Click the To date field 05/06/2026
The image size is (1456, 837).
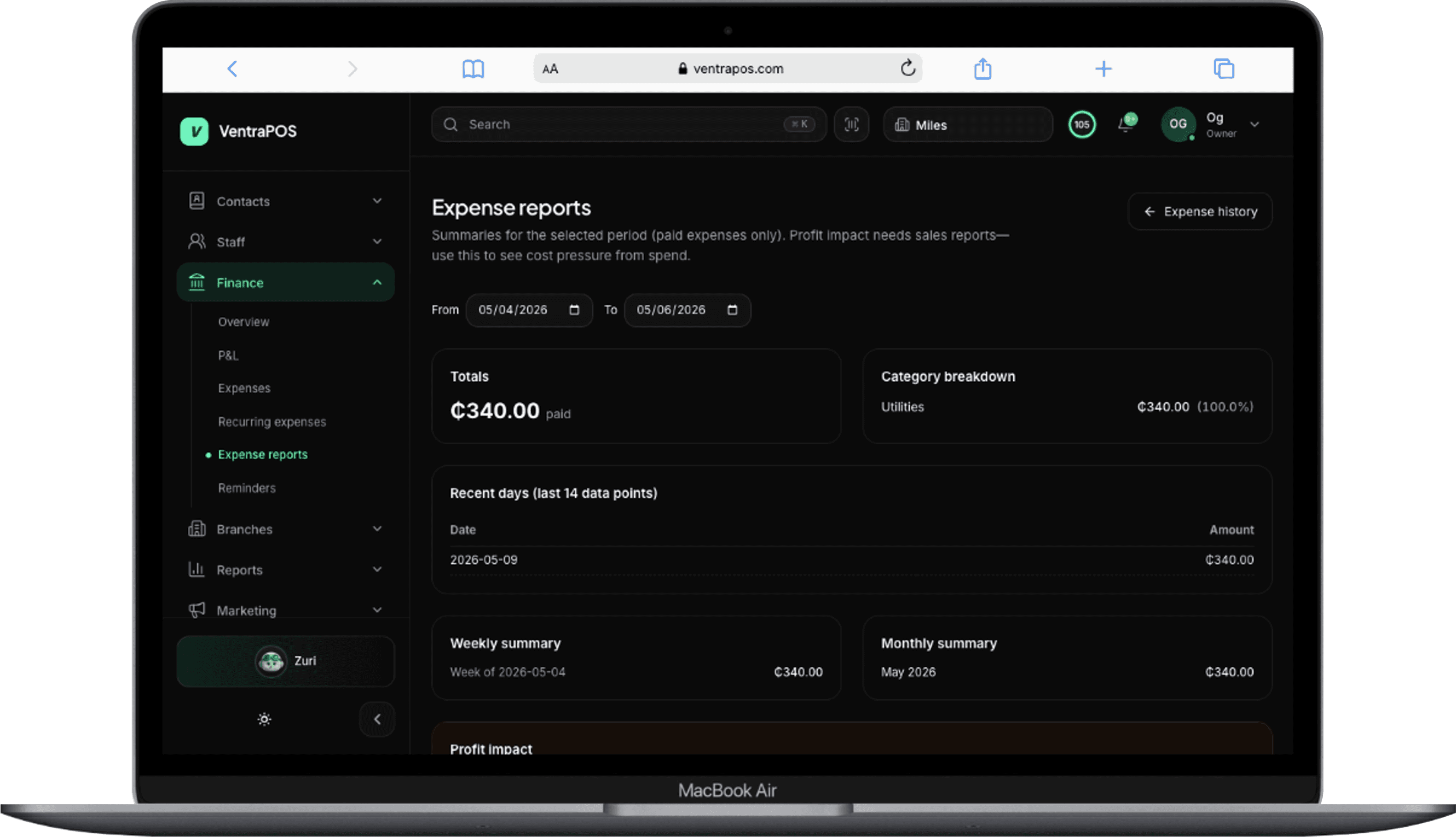687,310
